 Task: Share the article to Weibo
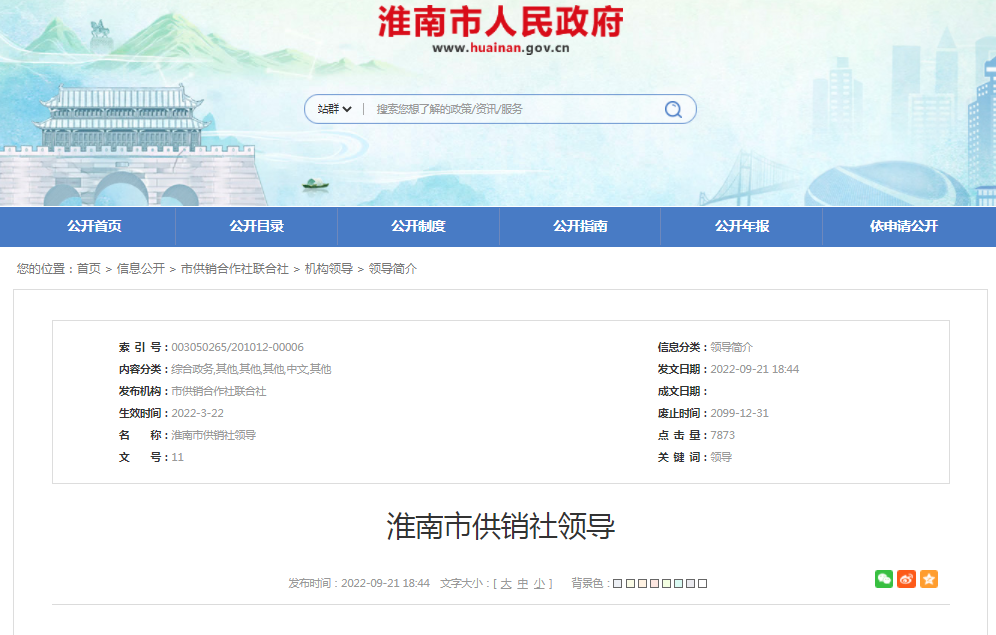tap(906, 579)
